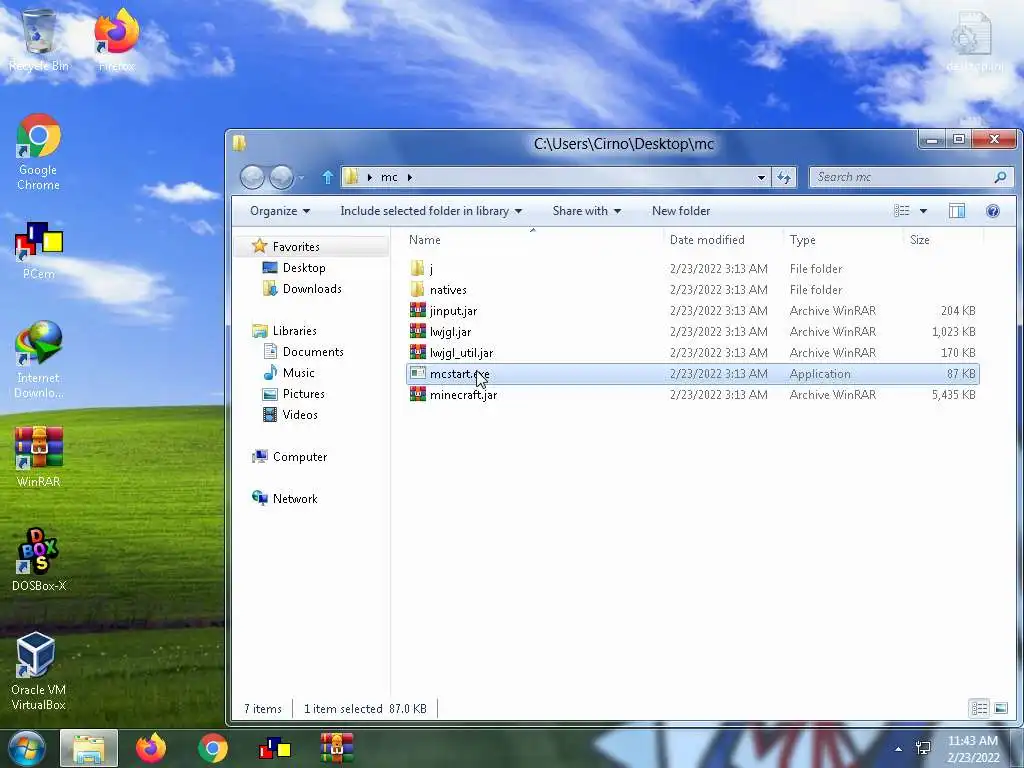This screenshot has width=1024, height=768.
Task: Open the view options dropdown arrow
Action: click(923, 211)
